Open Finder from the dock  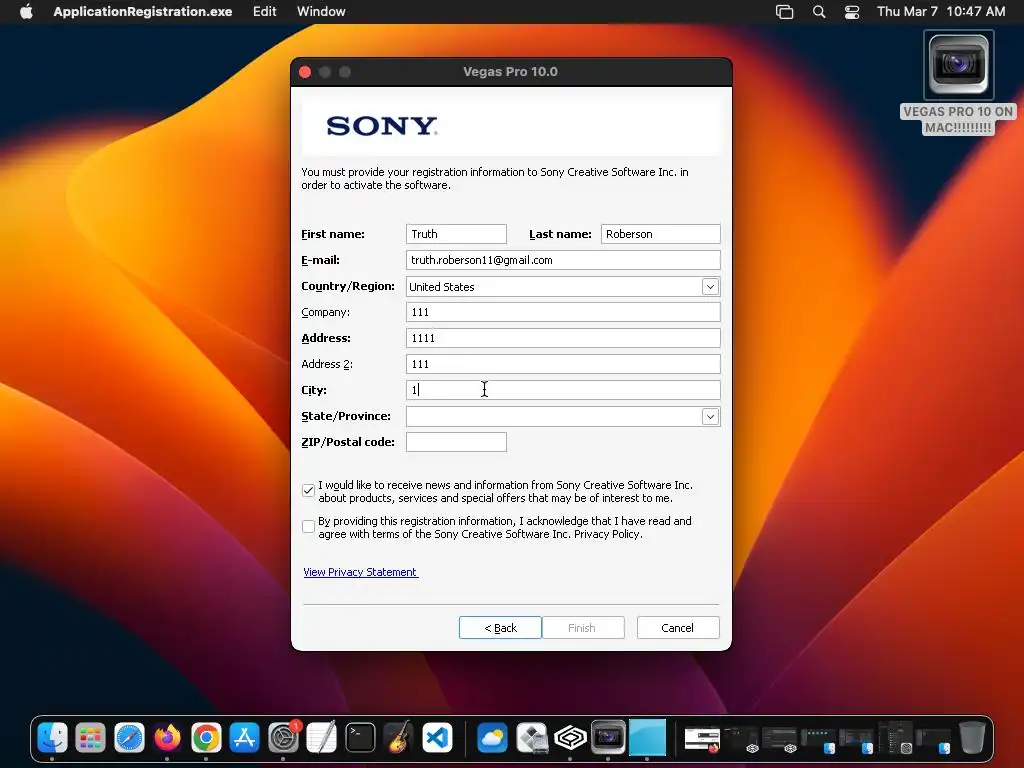(52, 738)
